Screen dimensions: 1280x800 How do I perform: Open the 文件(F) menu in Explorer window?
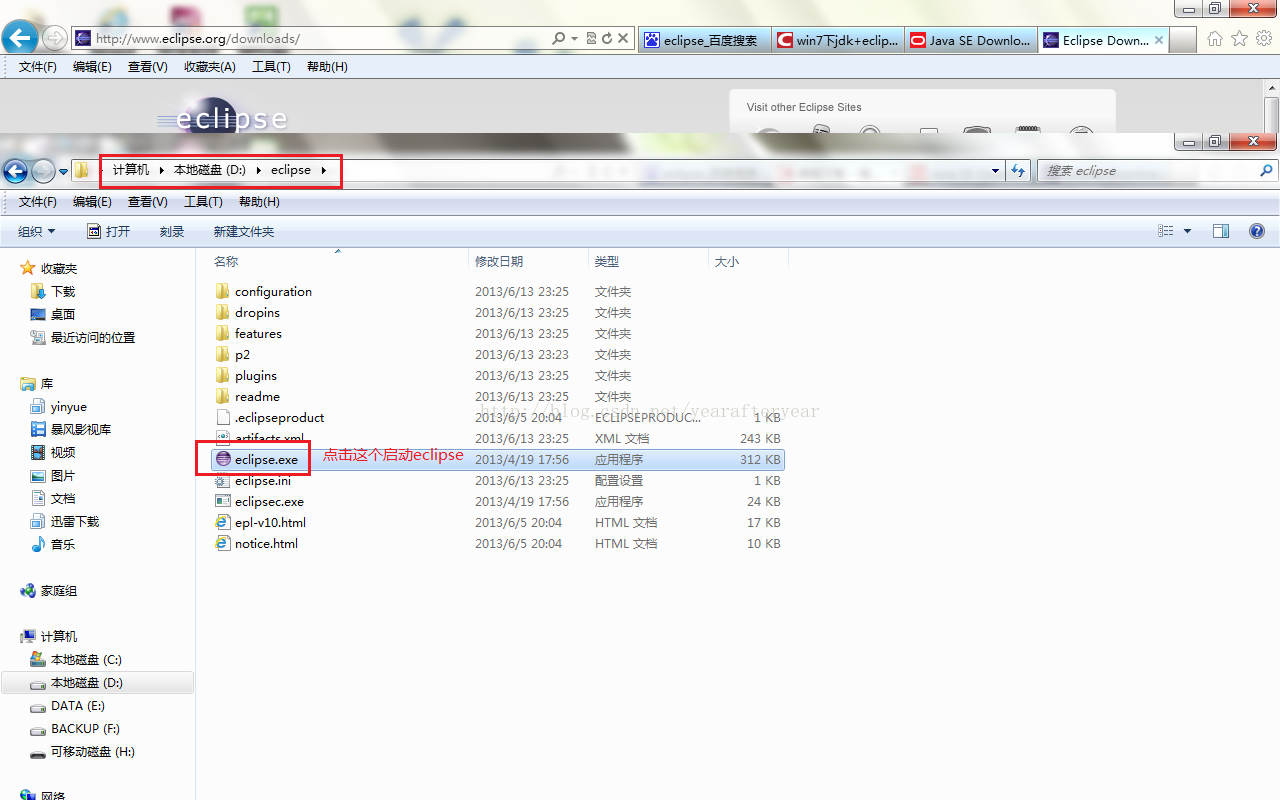tap(38, 202)
